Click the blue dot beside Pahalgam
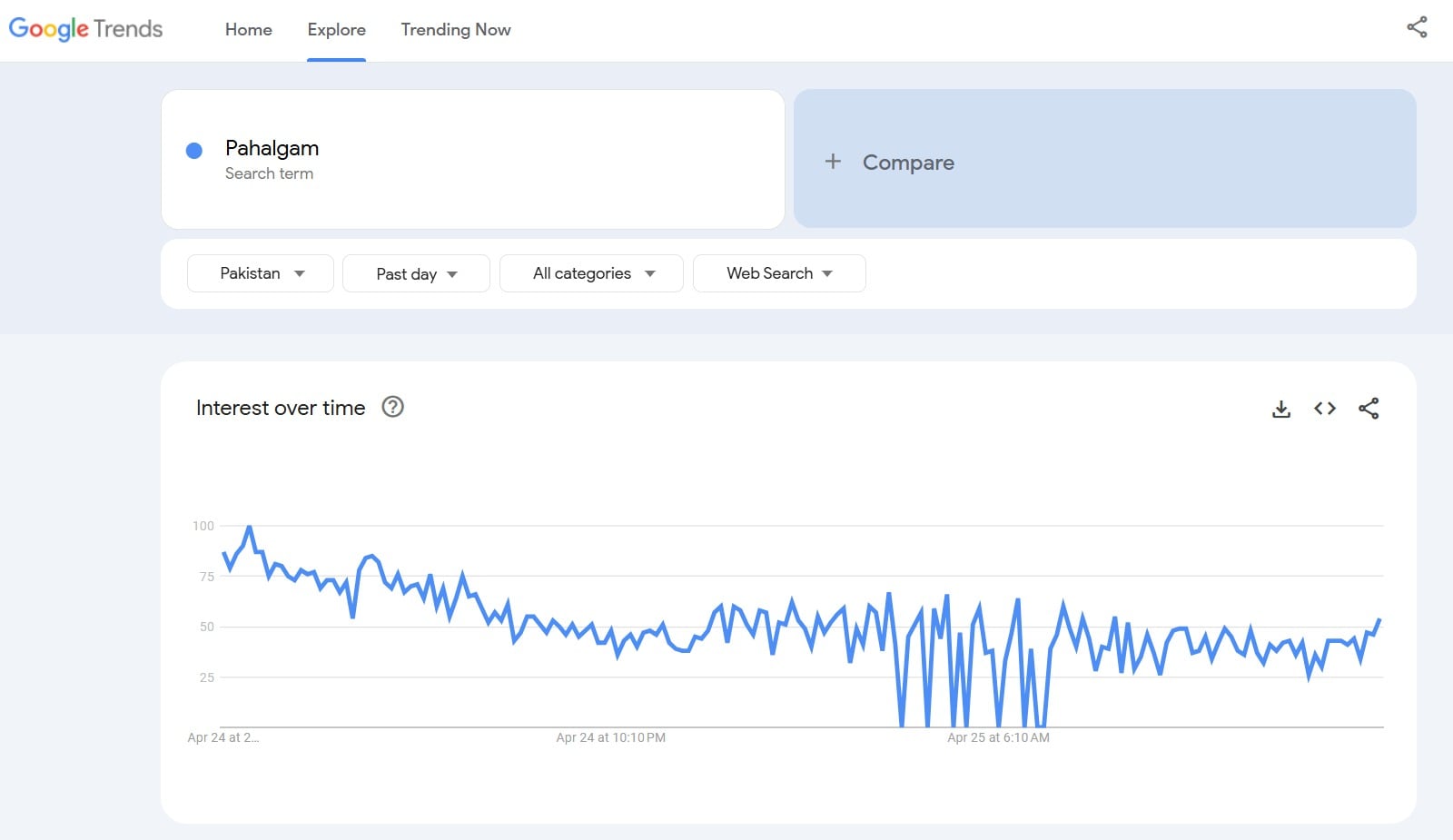 pos(194,151)
